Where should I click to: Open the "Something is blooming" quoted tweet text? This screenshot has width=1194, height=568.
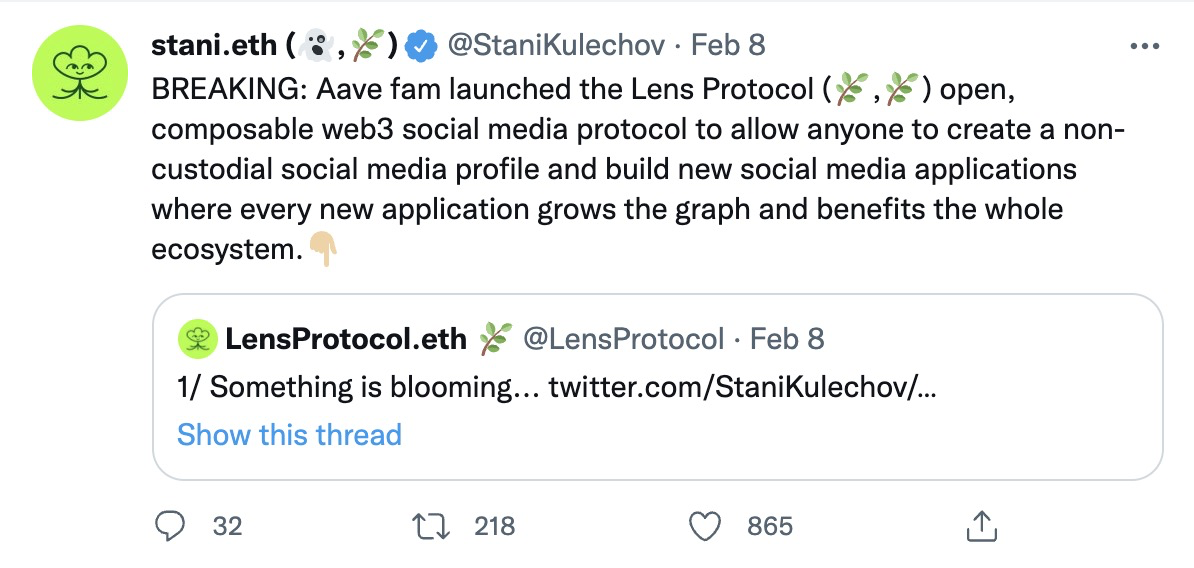pyautogui.click(x=360, y=387)
